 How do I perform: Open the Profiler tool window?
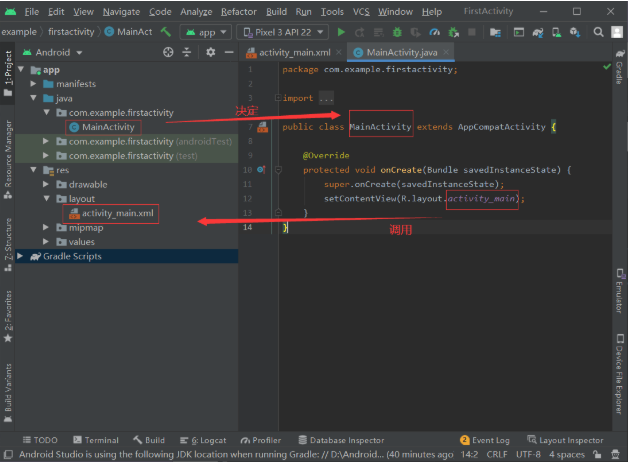[x=261, y=440]
